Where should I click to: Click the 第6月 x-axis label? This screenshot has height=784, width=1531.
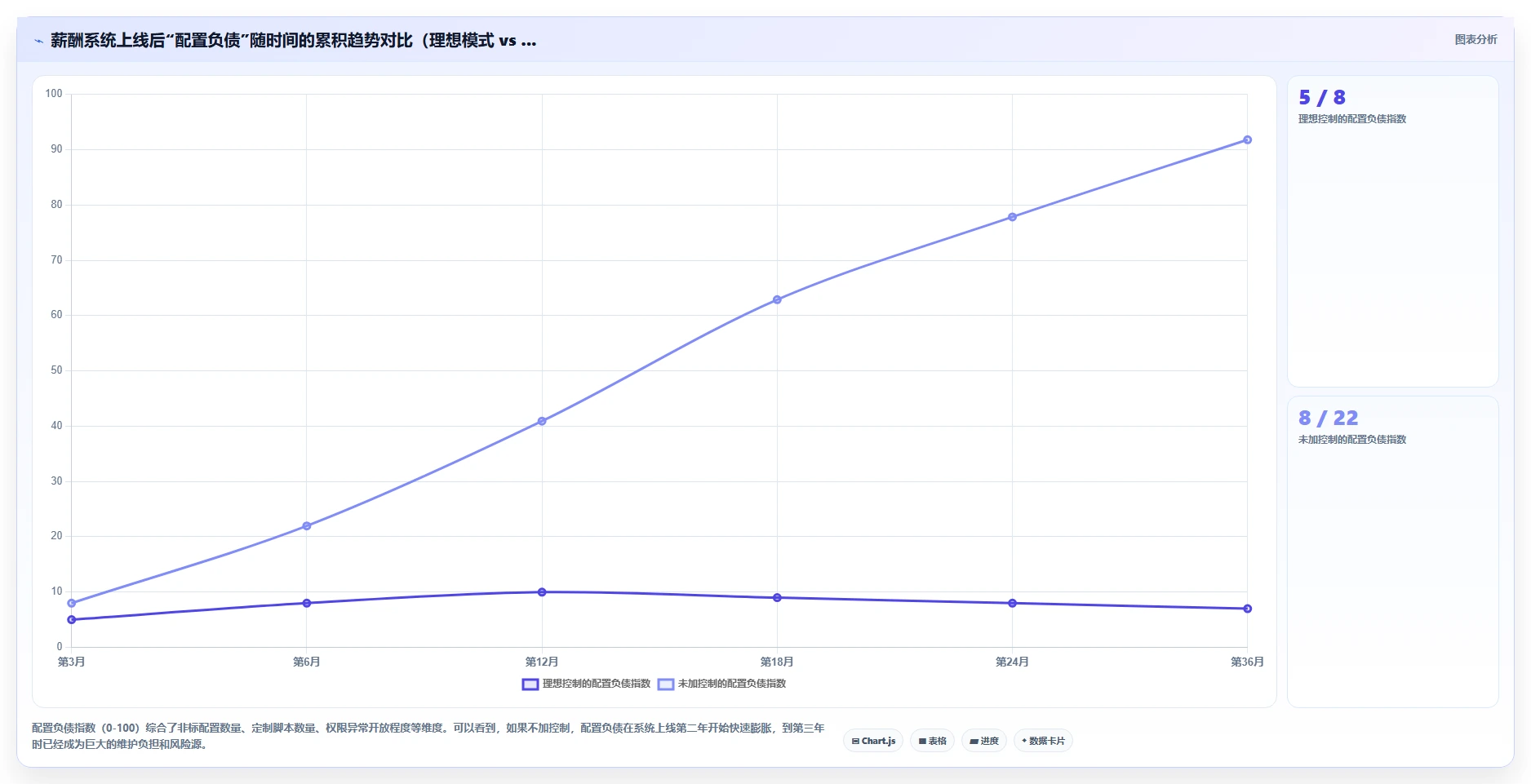click(x=307, y=662)
